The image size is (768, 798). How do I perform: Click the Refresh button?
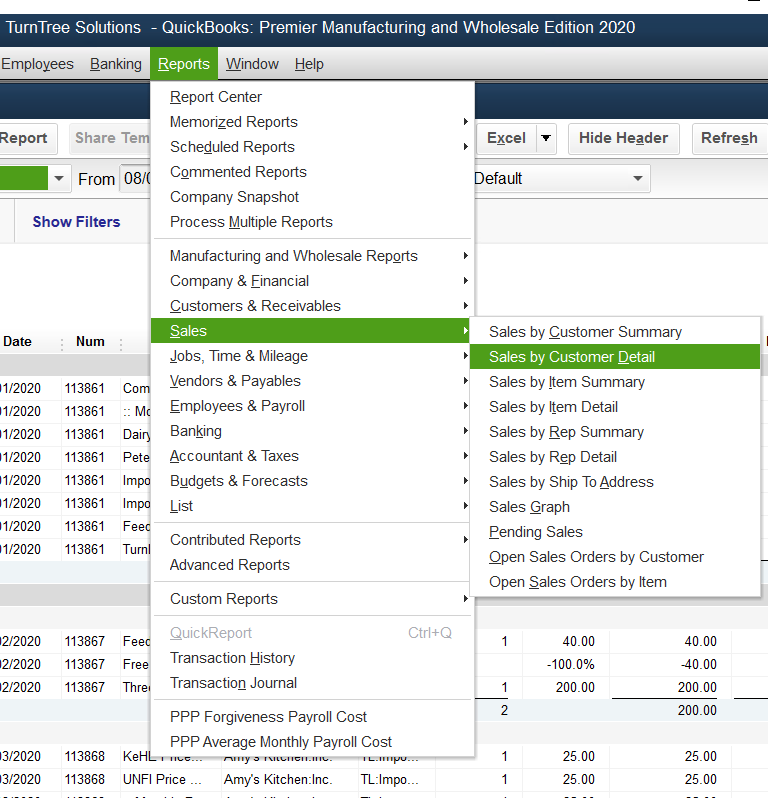pos(728,138)
